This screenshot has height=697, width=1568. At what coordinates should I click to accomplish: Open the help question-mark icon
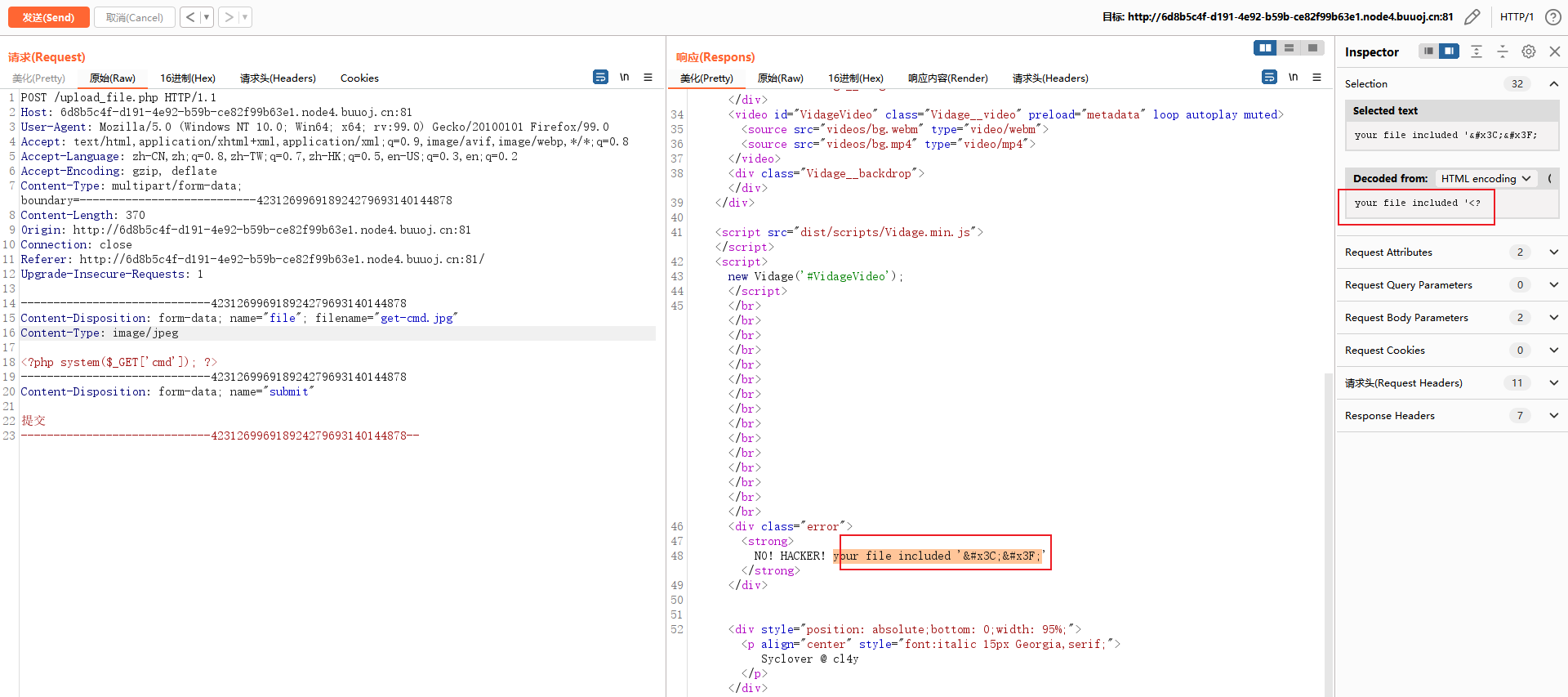[1552, 17]
